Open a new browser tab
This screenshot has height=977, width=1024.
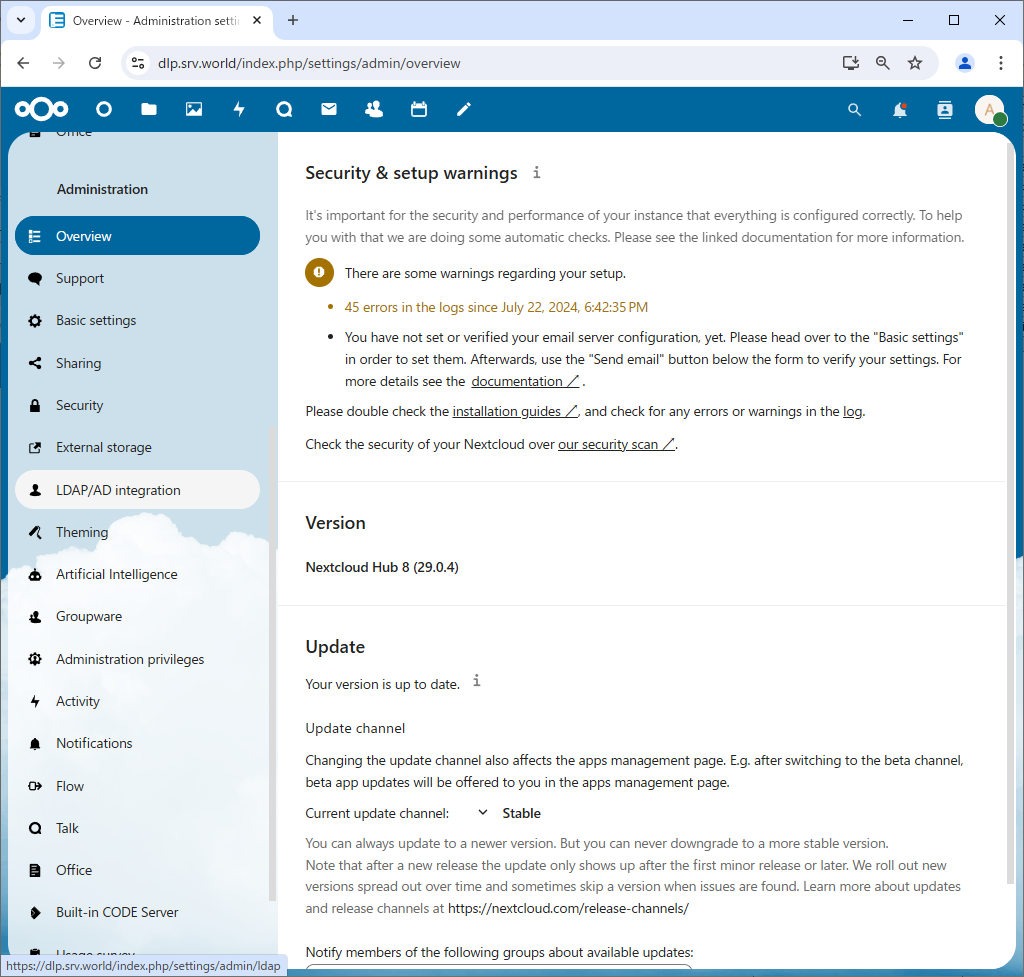pyautogui.click(x=293, y=20)
